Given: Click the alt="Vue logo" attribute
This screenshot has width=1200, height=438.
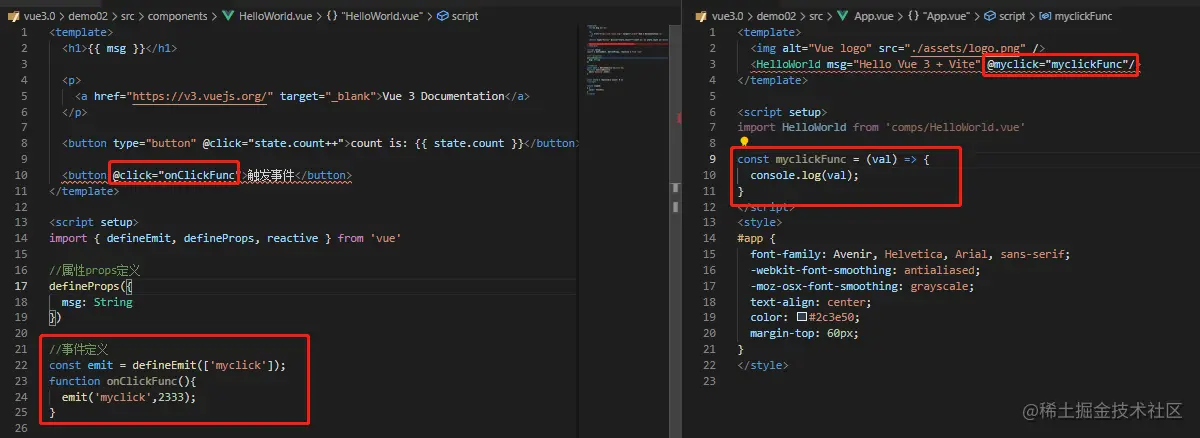Looking at the screenshot, I should coord(828,48).
